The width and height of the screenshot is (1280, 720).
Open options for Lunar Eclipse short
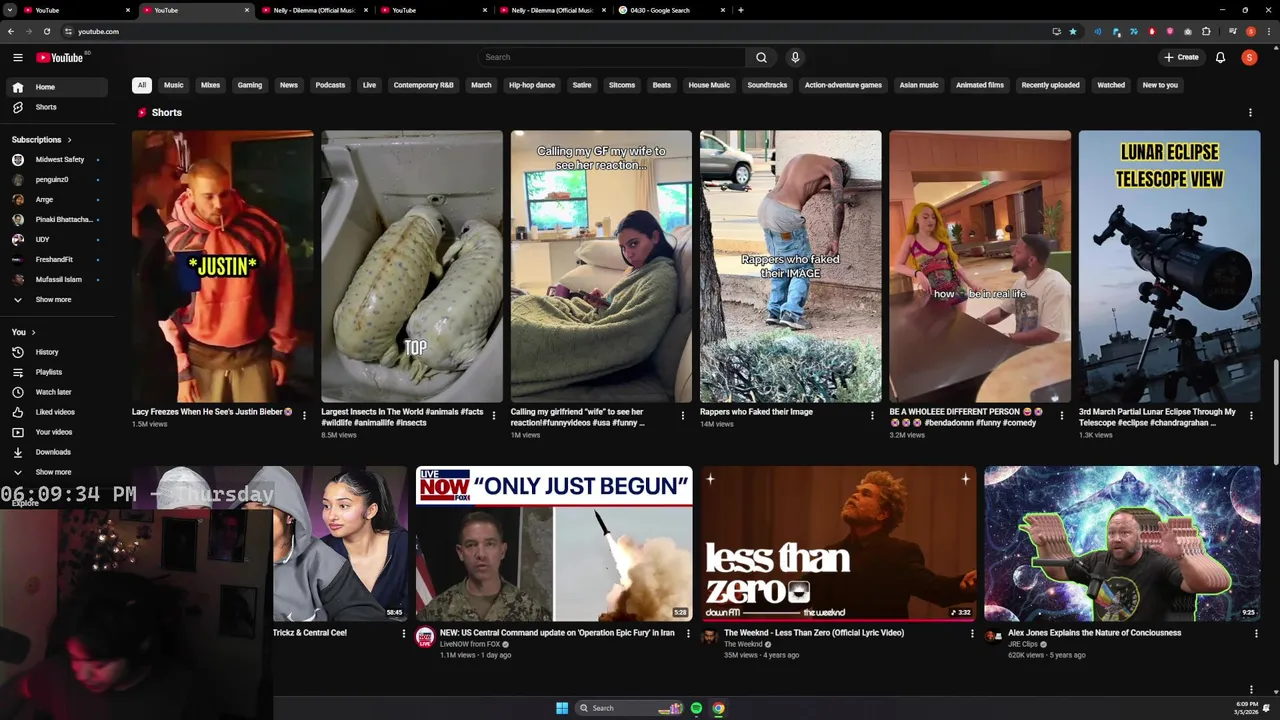point(1251,415)
